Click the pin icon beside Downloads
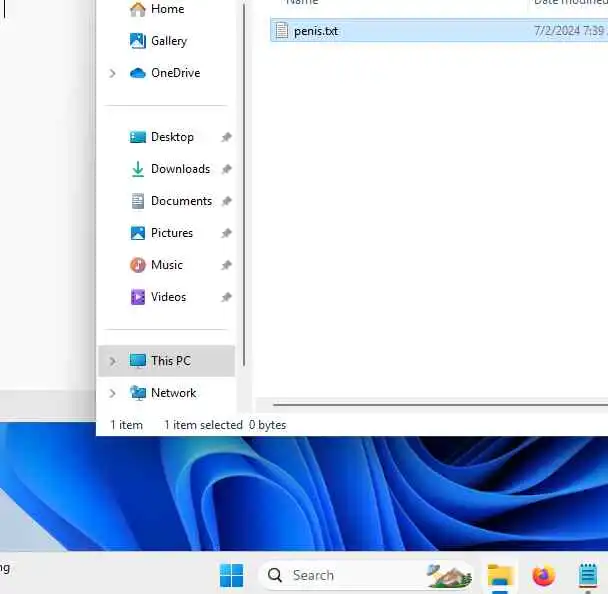The height and width of the screenshot is (594, 608). [x=226, y=169]
